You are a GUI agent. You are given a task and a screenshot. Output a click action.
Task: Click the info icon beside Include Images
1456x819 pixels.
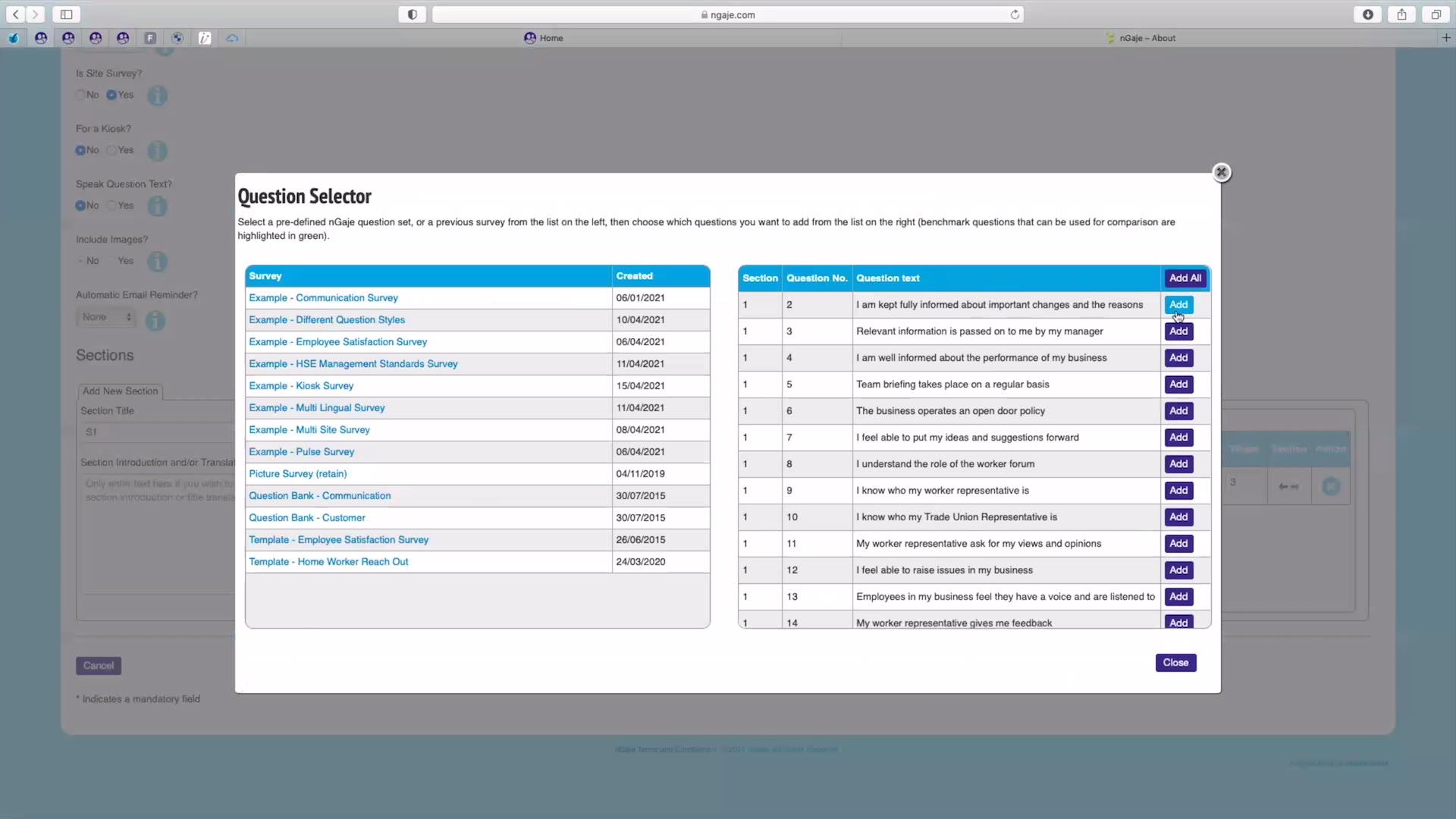(x=157, y=262)
